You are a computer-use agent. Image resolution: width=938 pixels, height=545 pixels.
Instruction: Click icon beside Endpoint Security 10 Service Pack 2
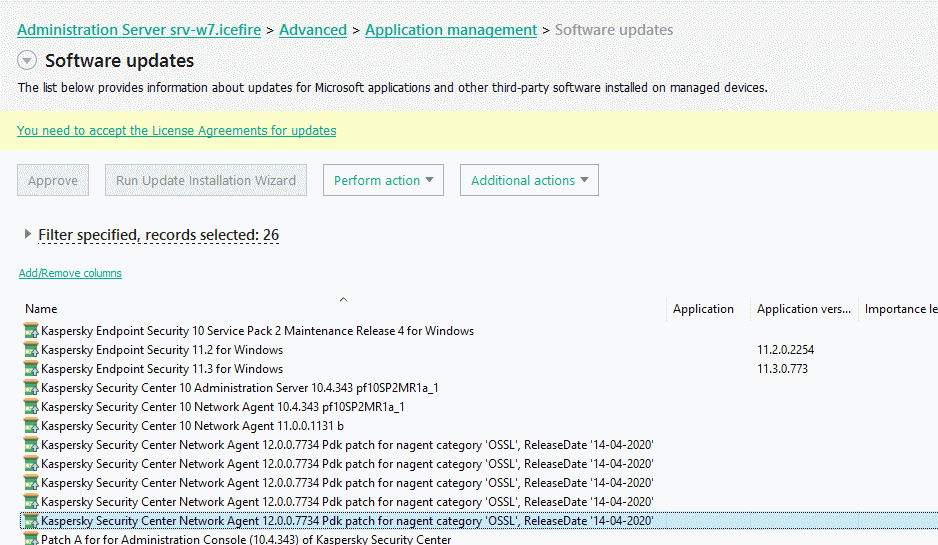click(31, 331)
